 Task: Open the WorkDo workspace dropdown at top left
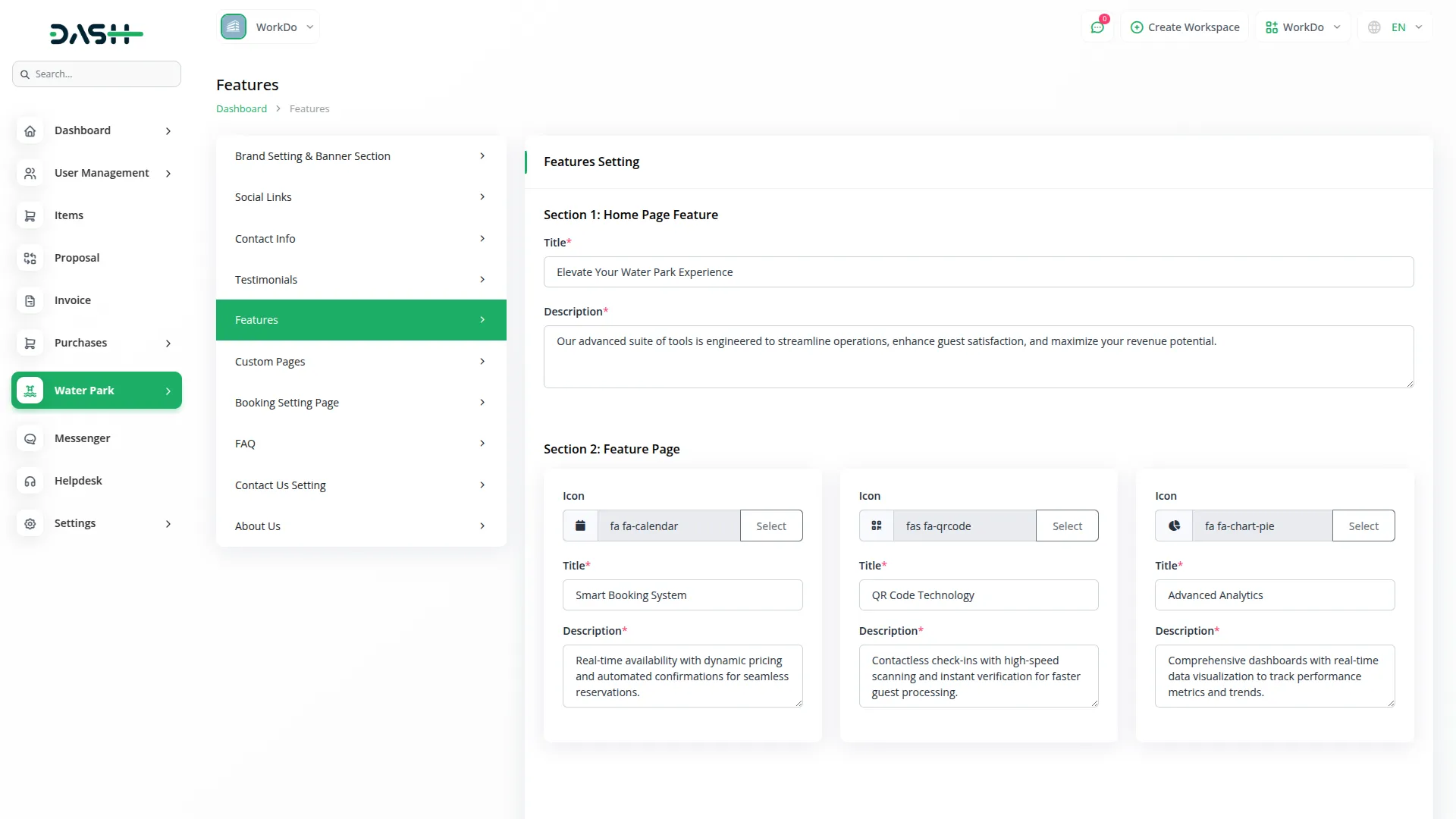click(268, 27)
